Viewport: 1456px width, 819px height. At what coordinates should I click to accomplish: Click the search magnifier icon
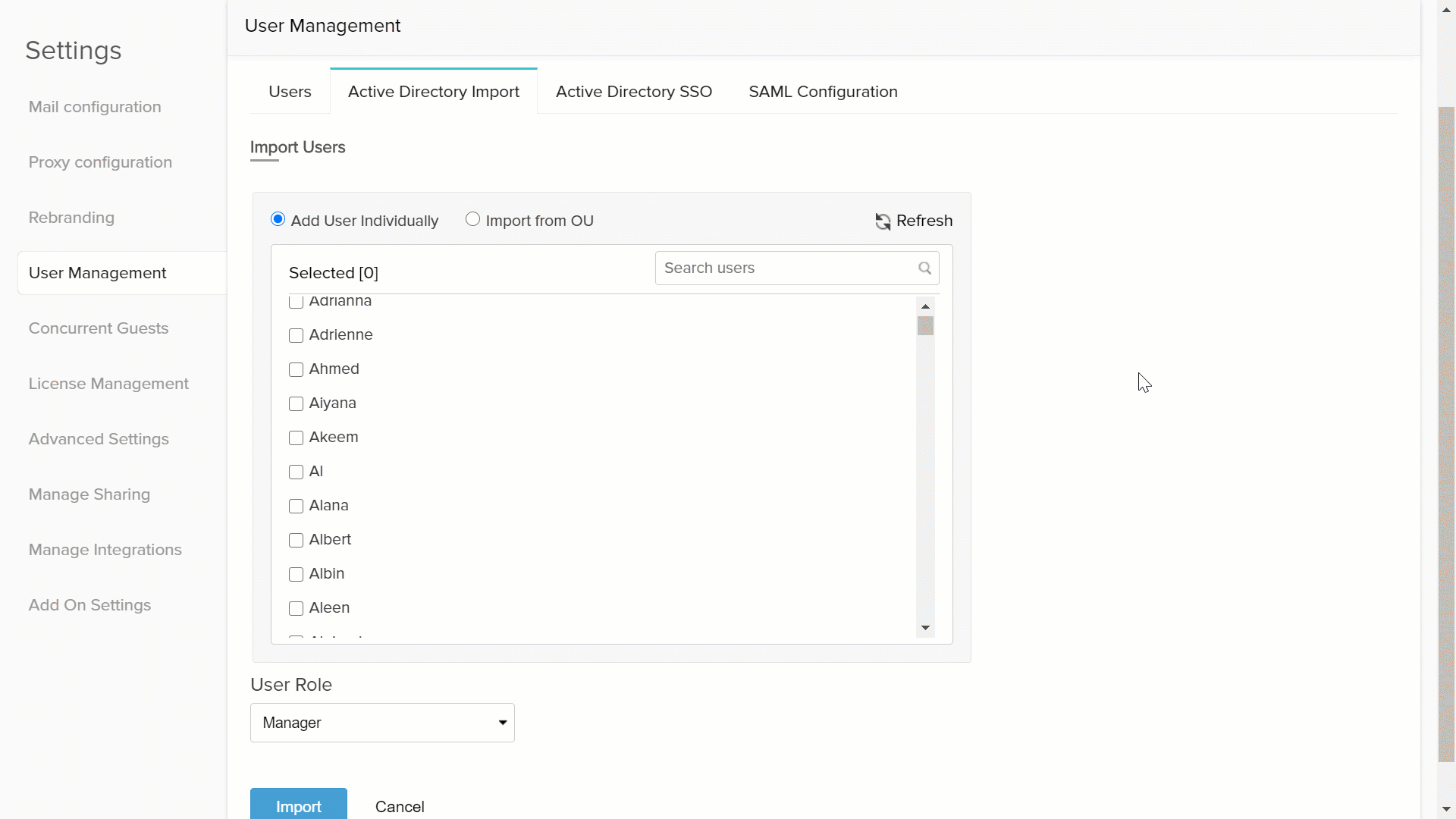click(x=924, y=268)
